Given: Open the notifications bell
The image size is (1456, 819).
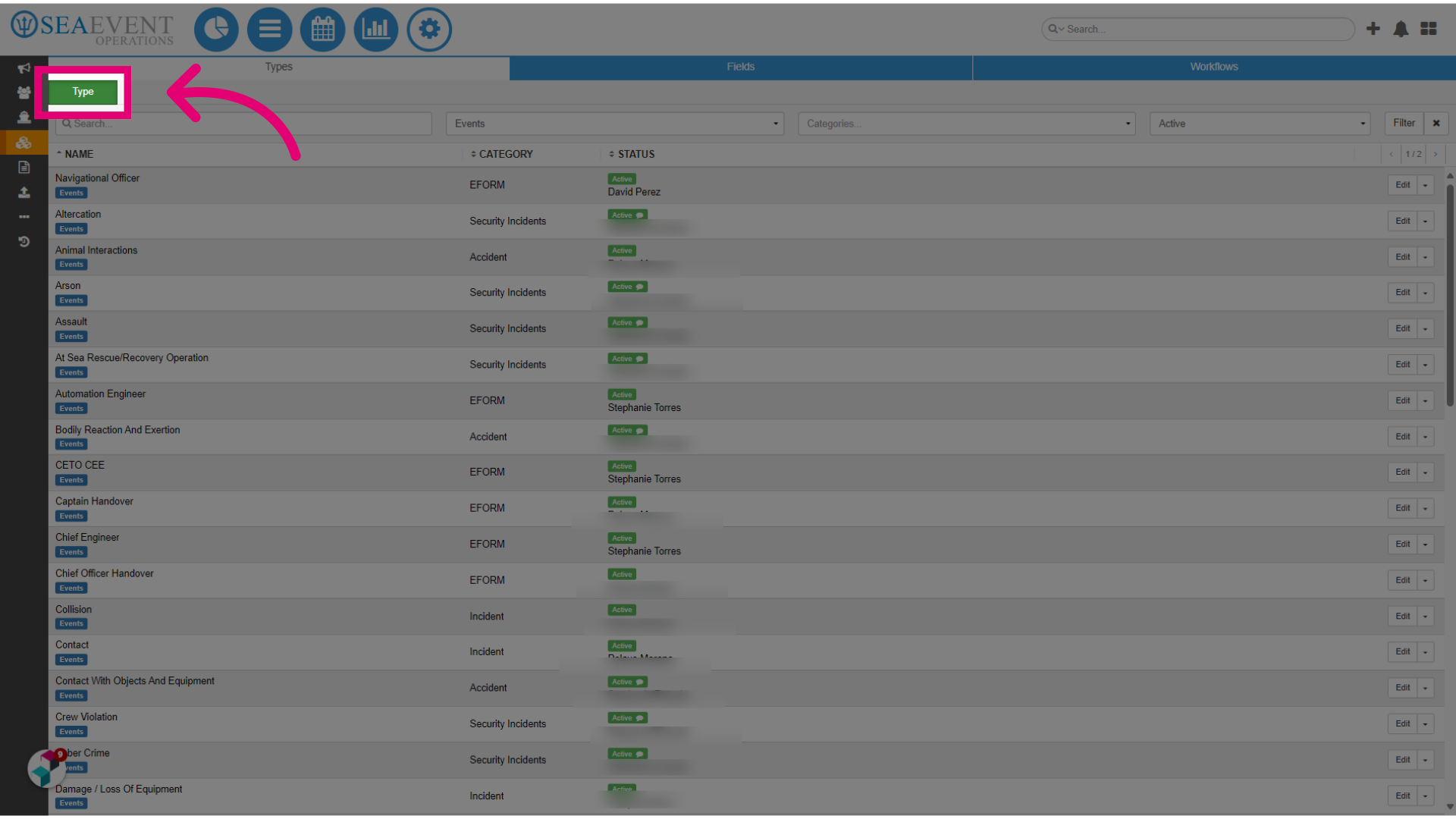Looking at the screenshot, I should [1401, 29].
